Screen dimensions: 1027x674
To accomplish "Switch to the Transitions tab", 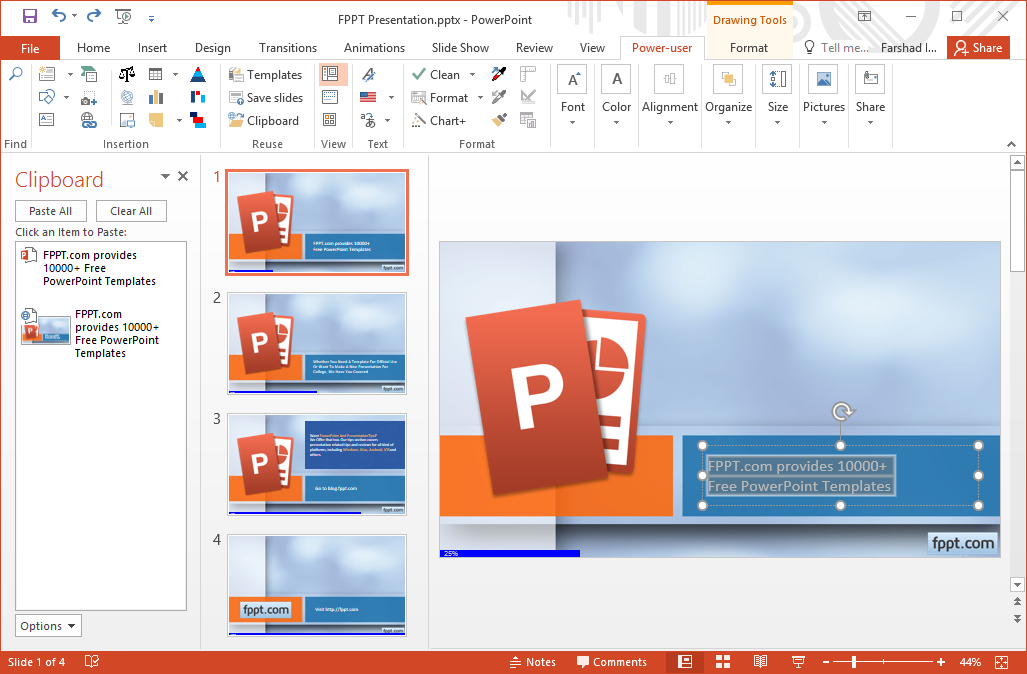I will pyautogui.click(x=287, y=48).
